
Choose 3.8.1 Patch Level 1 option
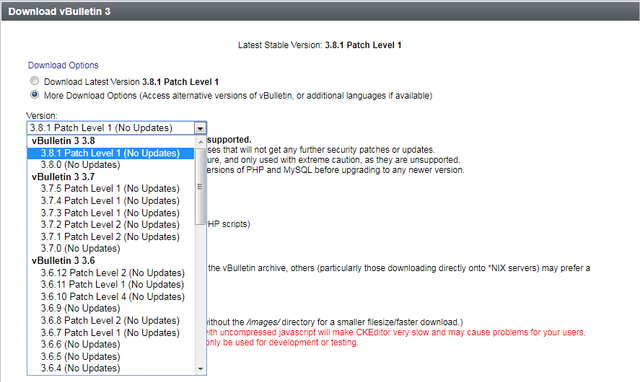tap(111, 153)
